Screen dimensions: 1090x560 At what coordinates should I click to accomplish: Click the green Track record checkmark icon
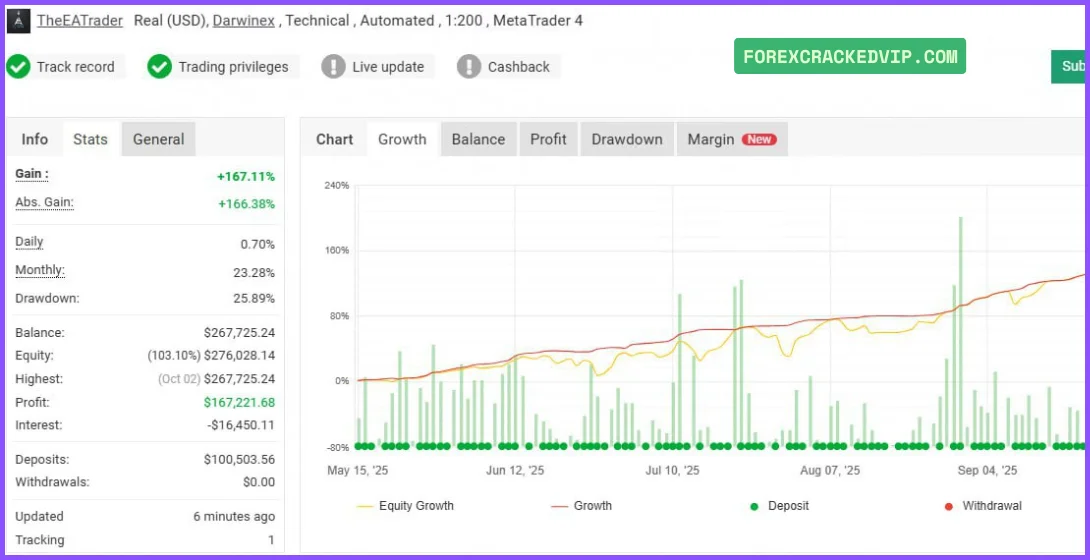pos(18,67)
